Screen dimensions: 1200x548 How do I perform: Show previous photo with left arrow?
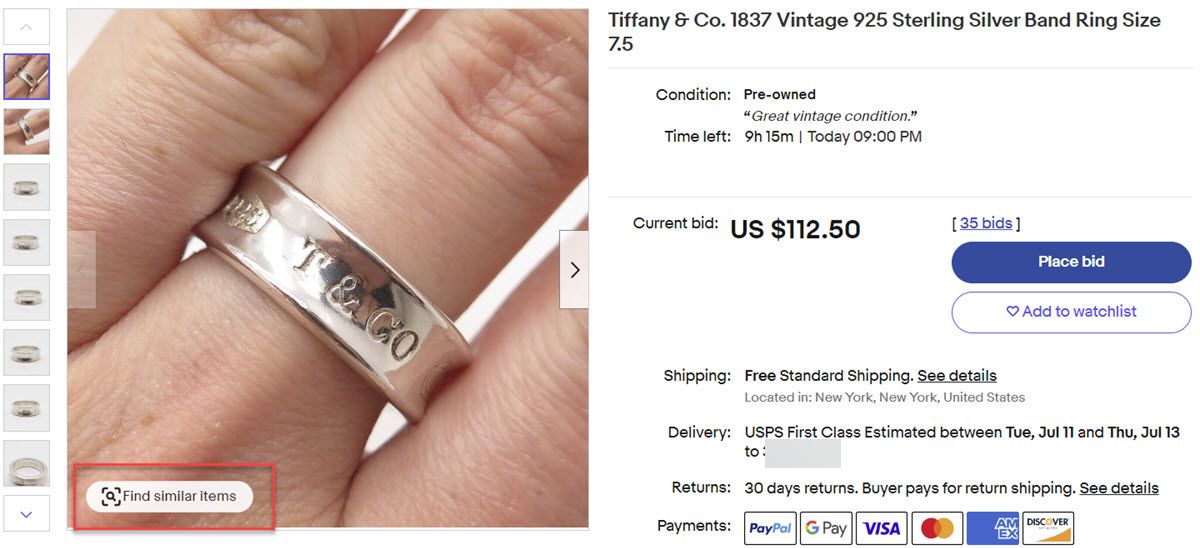(x=82, y=270)
